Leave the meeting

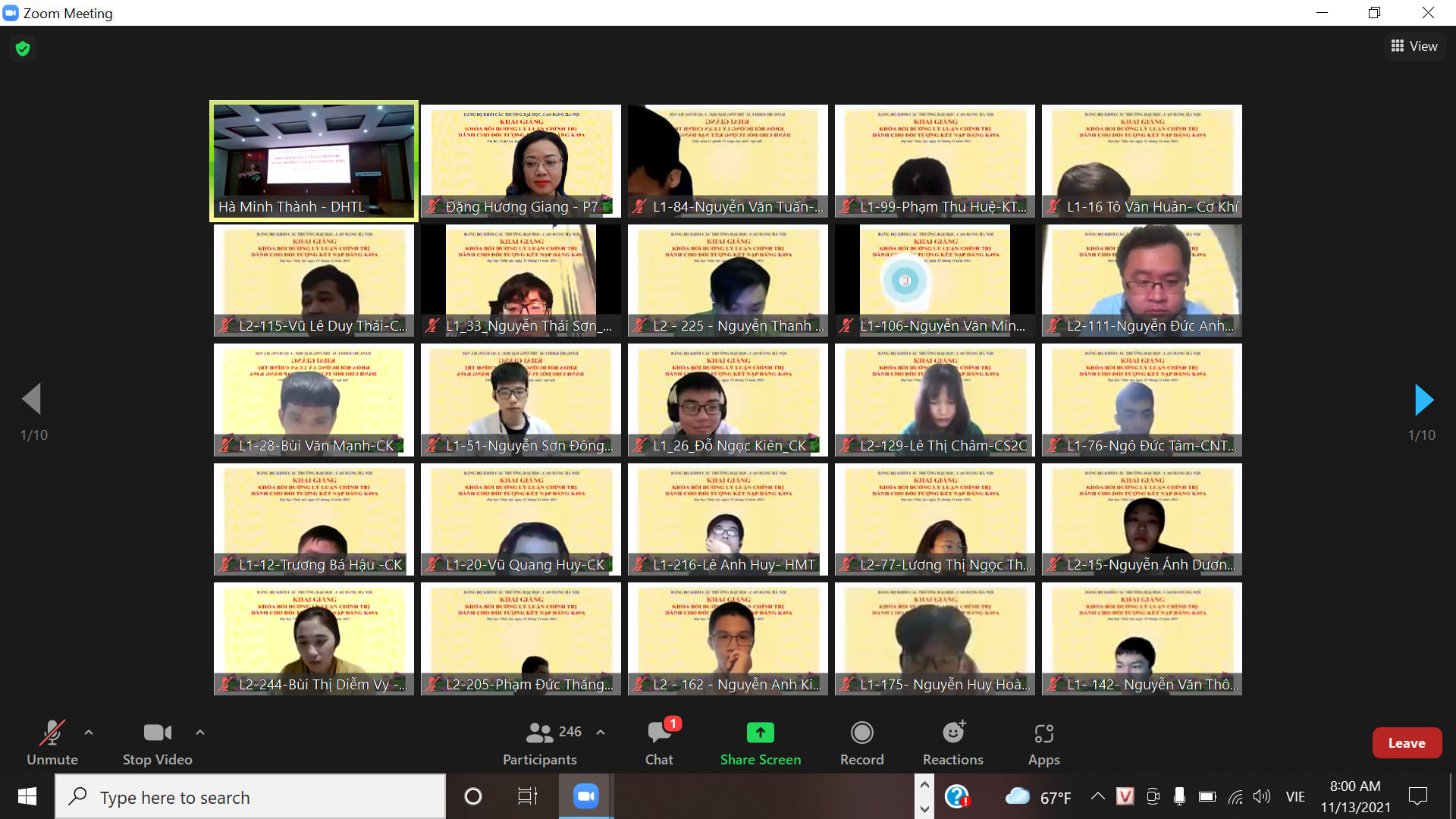(x=1406, y=743)
